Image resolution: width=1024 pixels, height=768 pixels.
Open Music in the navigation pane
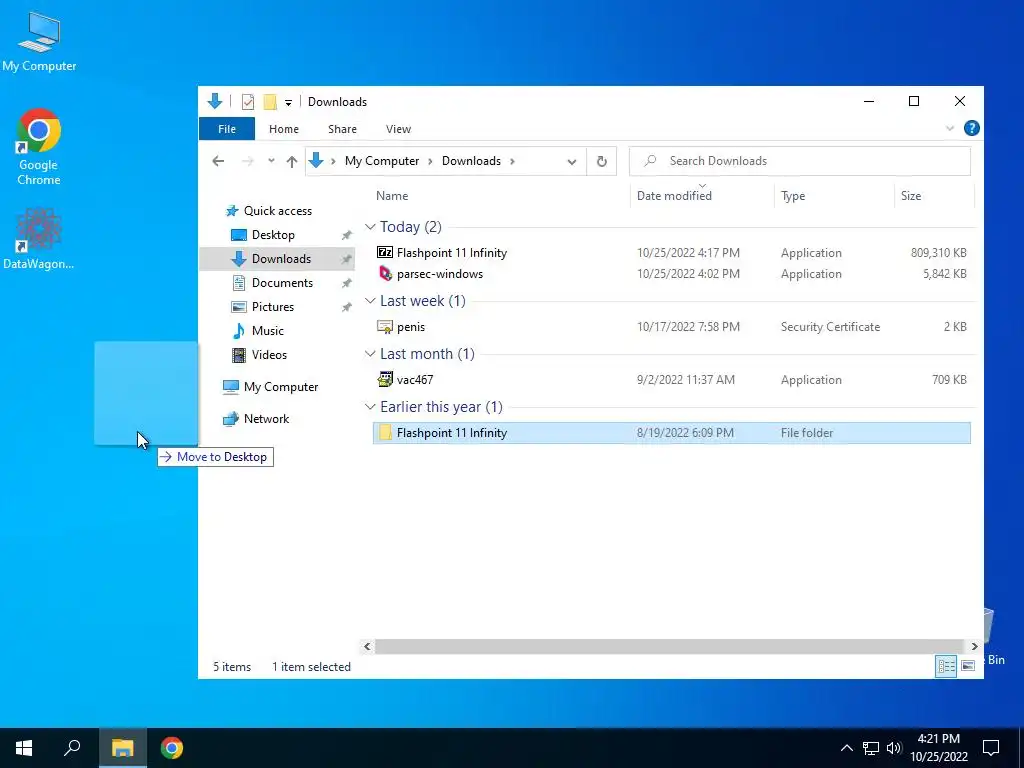tap(268, 331)
